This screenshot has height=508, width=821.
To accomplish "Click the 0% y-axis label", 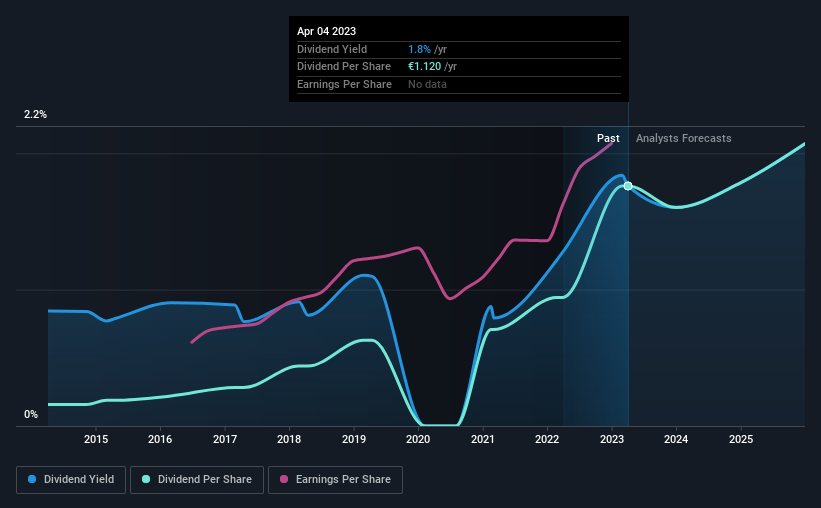I will 31,414.
